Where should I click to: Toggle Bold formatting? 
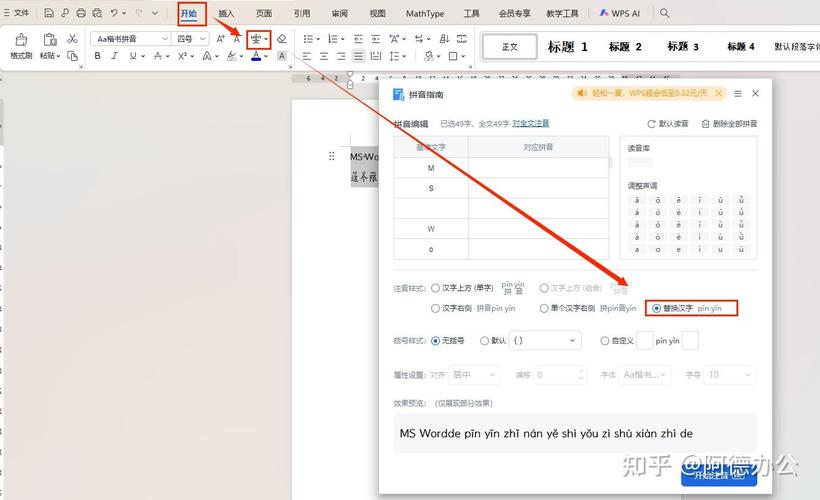(97, 55)
